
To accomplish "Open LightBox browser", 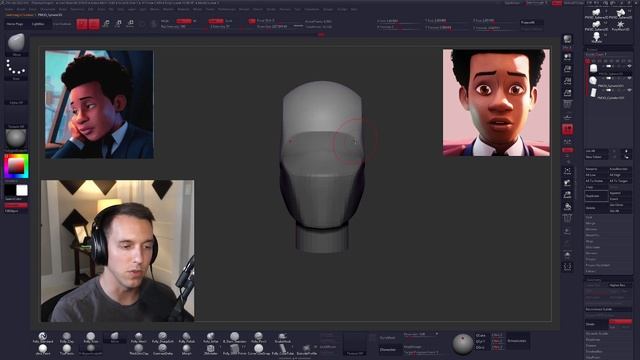I will (x=38, y=24).
